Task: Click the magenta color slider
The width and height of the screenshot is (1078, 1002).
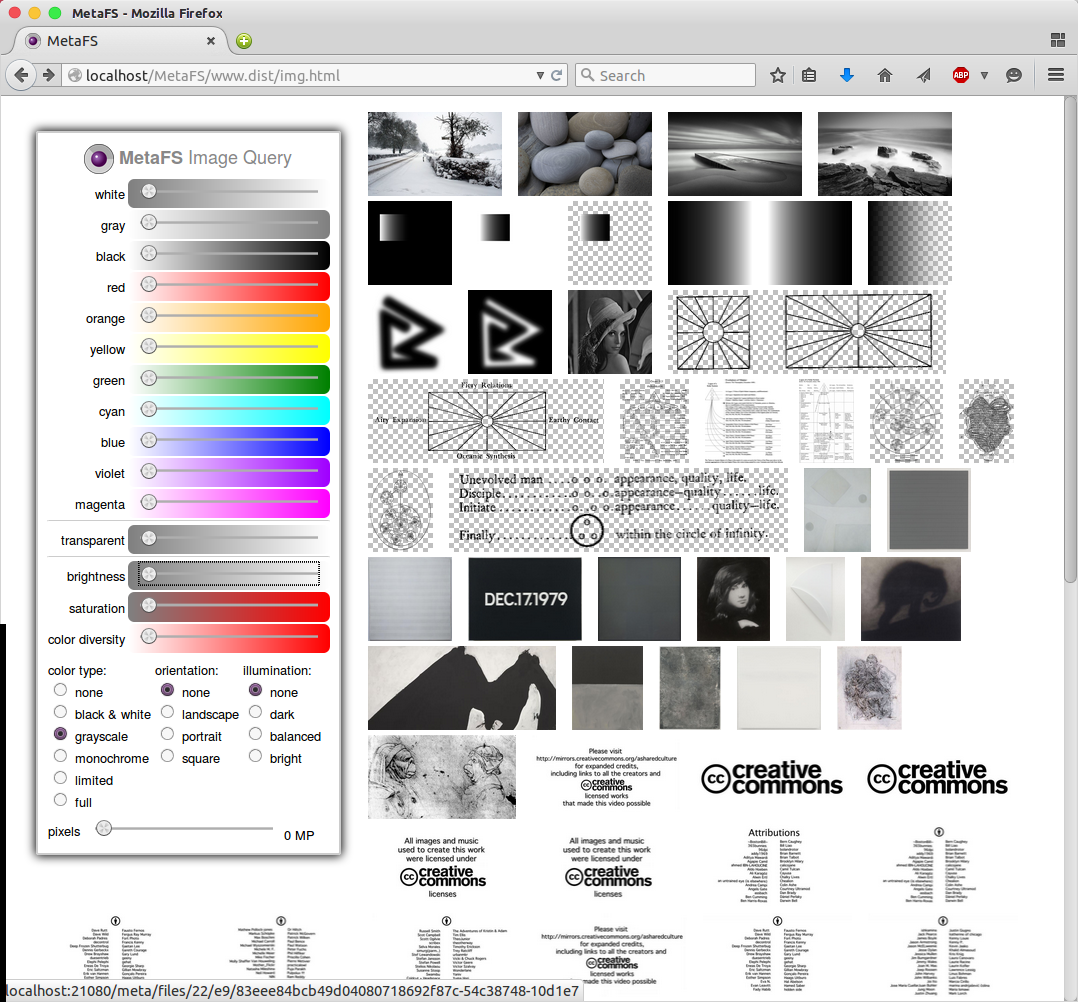Action: coord(230,501)
